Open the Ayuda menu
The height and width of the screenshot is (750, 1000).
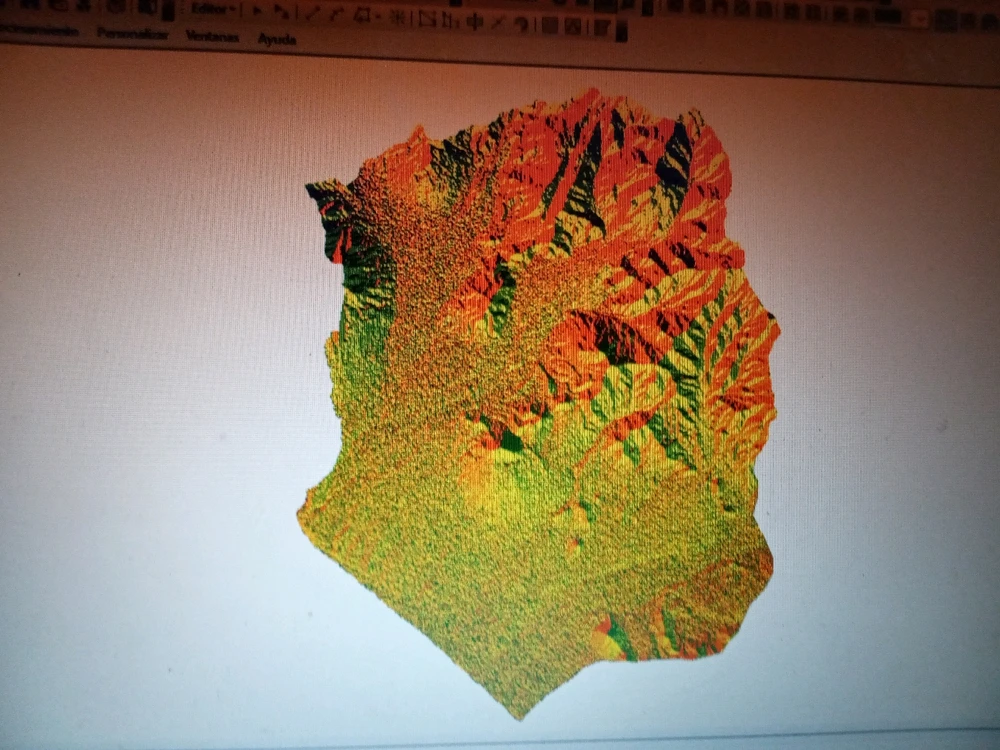point(276,39)
